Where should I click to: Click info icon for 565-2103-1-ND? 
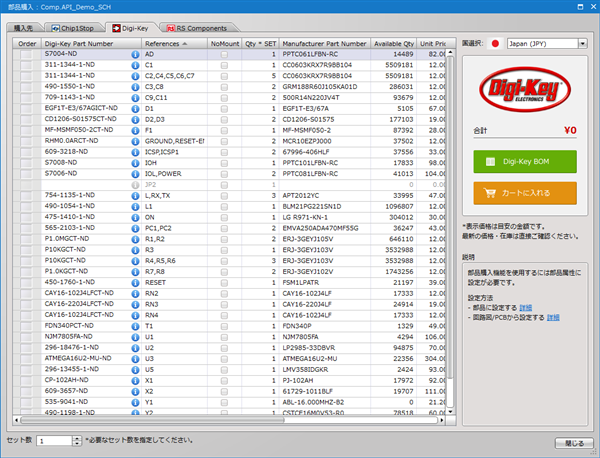click(135, 228)
